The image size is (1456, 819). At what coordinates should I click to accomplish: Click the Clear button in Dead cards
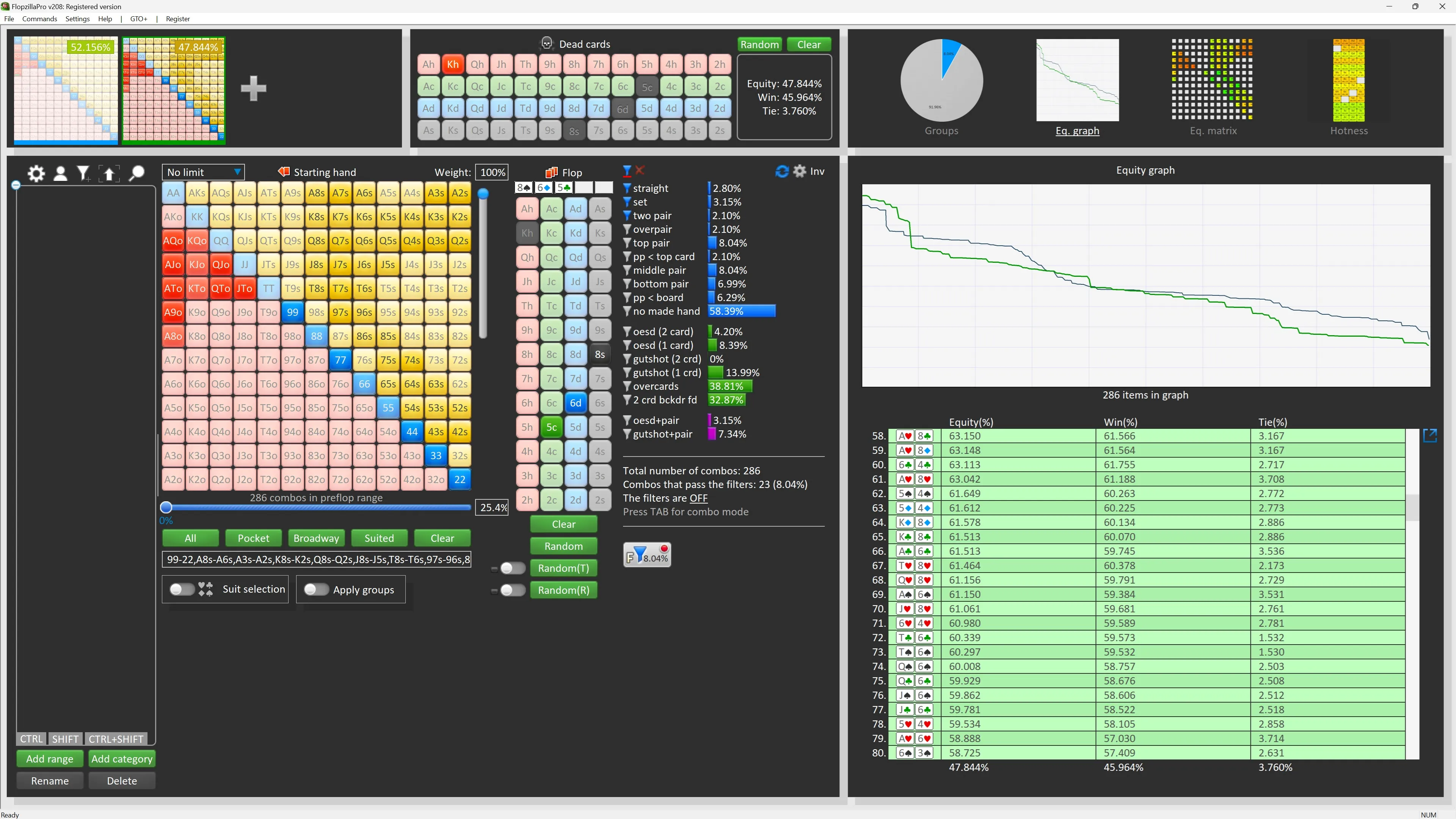(809, 45)
